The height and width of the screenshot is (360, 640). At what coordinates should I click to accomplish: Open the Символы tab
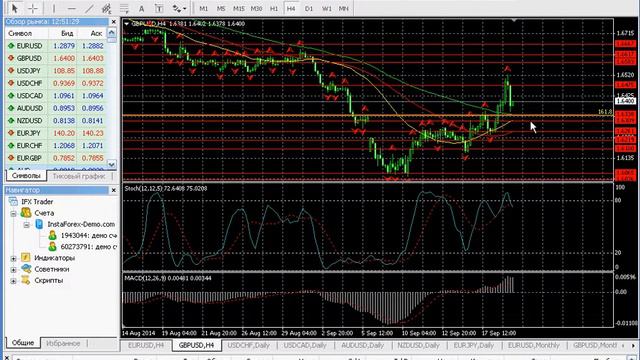pos(26,176)
